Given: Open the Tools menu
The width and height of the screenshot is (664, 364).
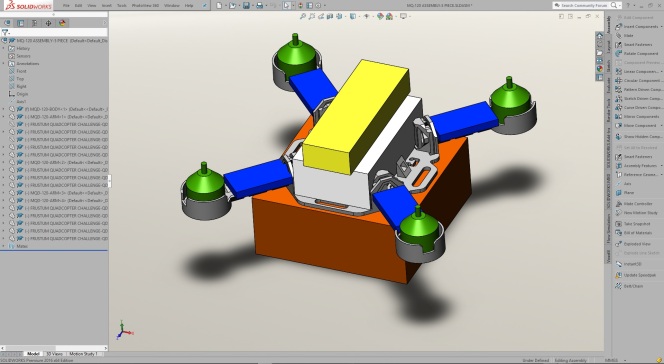Looking at the screenshot, I should tap(122, 6).
